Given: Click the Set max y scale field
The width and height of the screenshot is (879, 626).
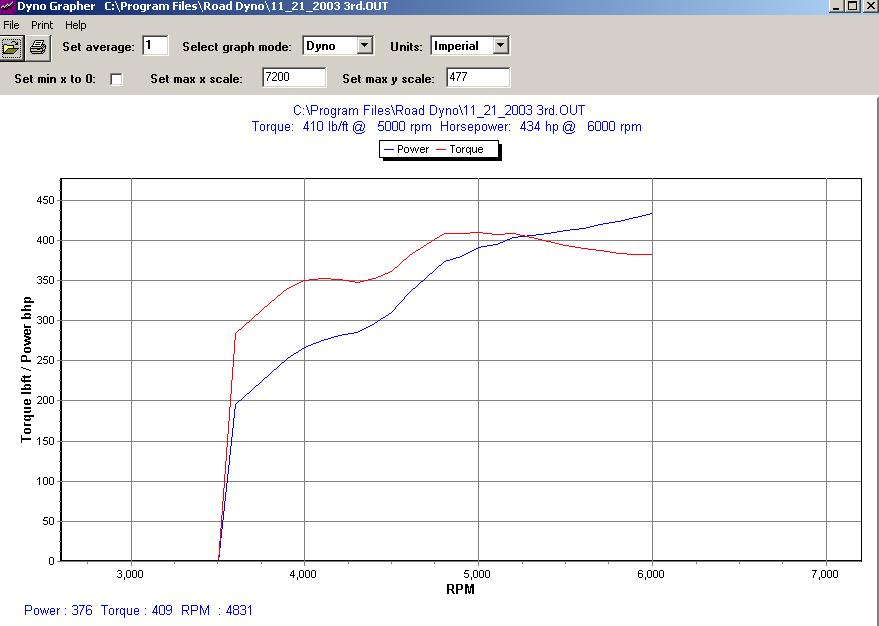Looking at the screenshot, I should pos(478,78).
